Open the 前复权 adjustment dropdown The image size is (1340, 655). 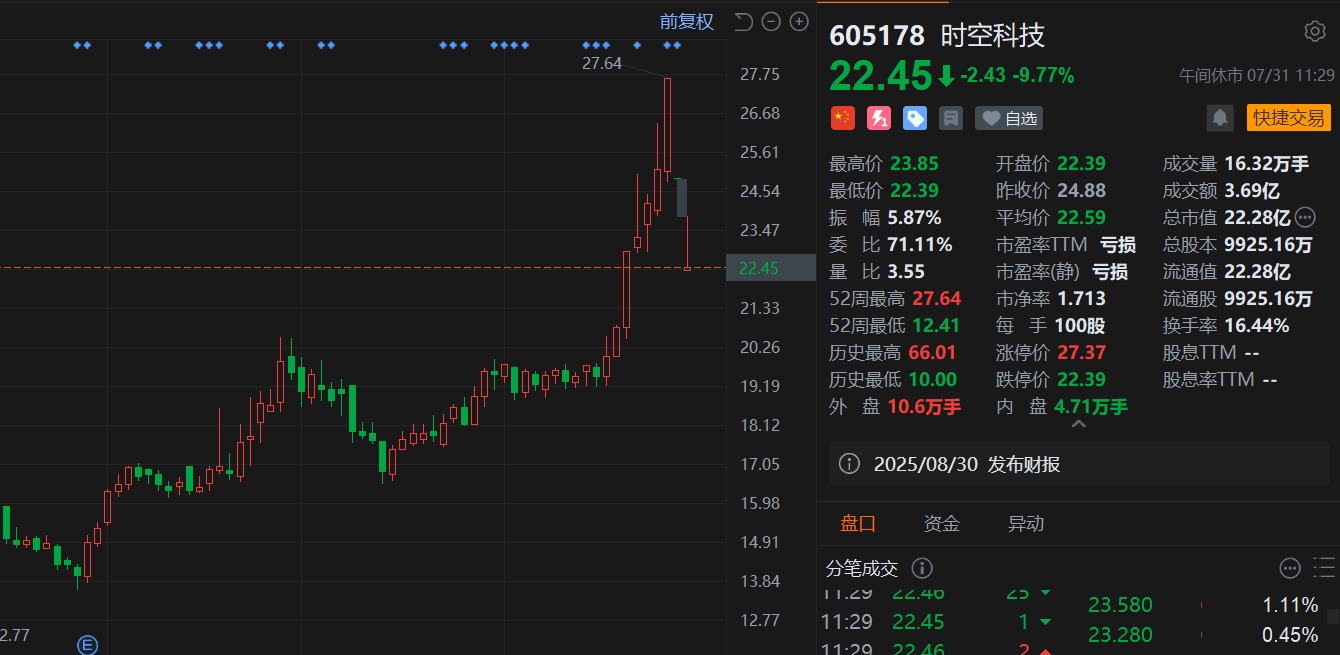coord(687,21)
